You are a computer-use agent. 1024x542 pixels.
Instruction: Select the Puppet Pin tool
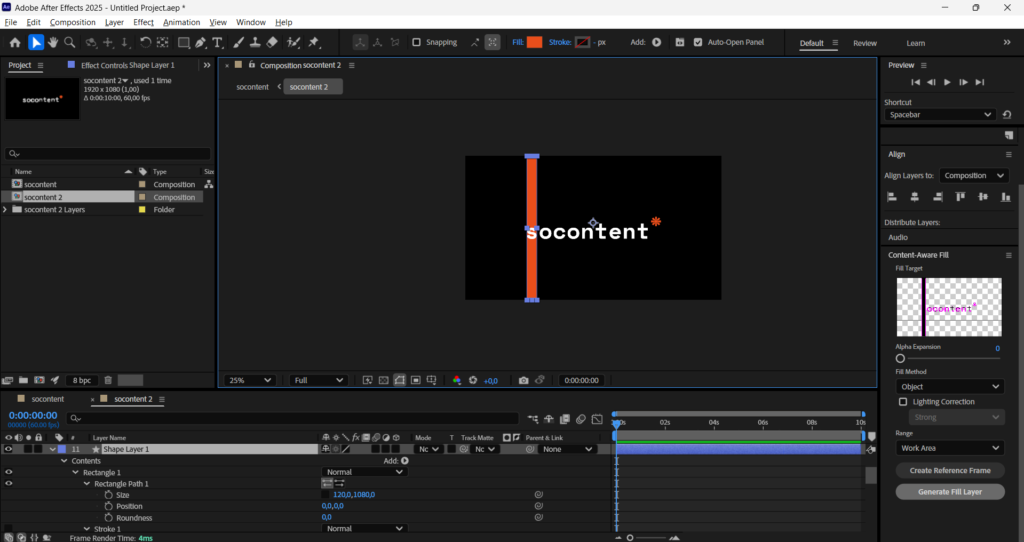314,42
